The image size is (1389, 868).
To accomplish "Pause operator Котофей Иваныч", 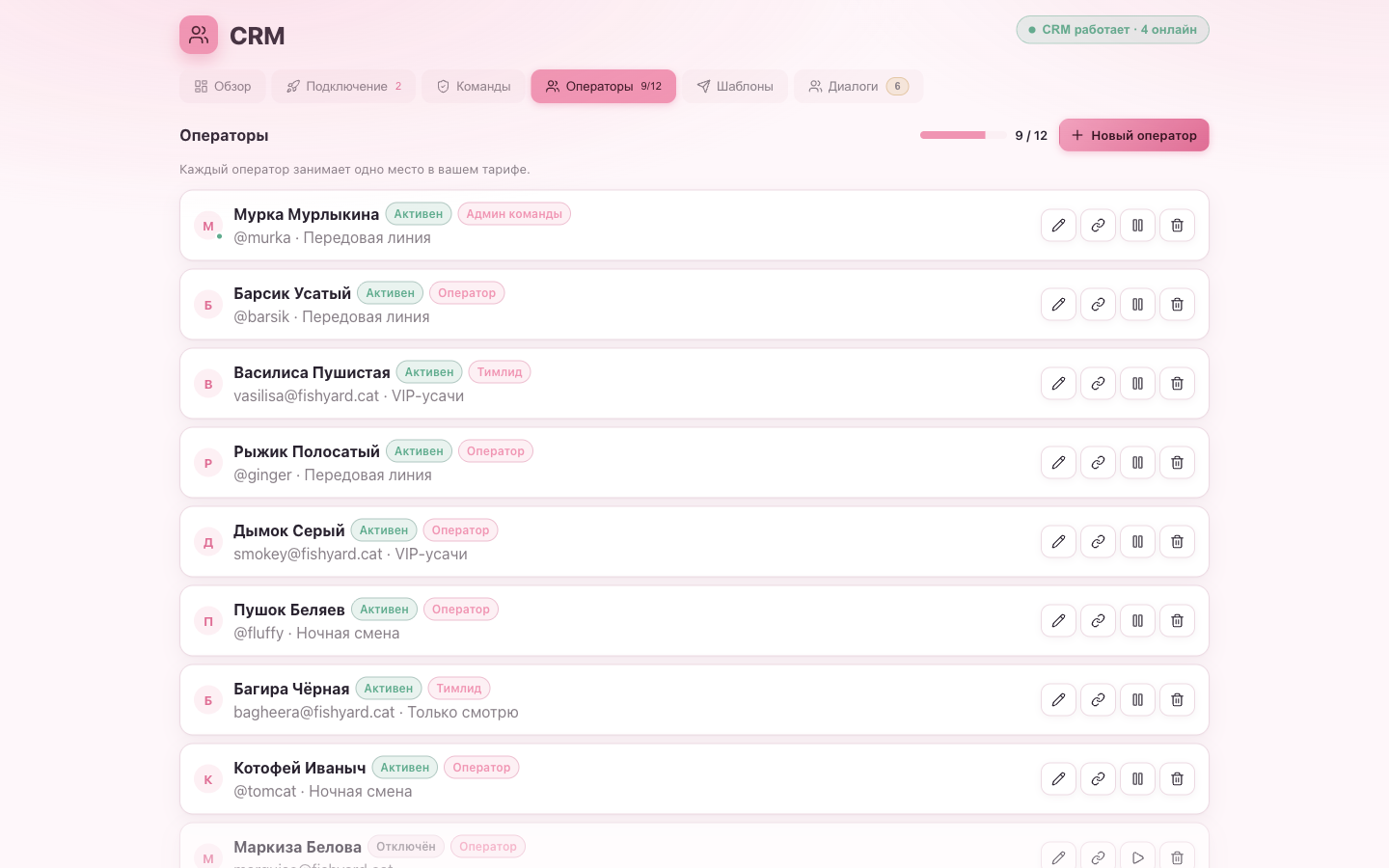I will click(1137, 779).
